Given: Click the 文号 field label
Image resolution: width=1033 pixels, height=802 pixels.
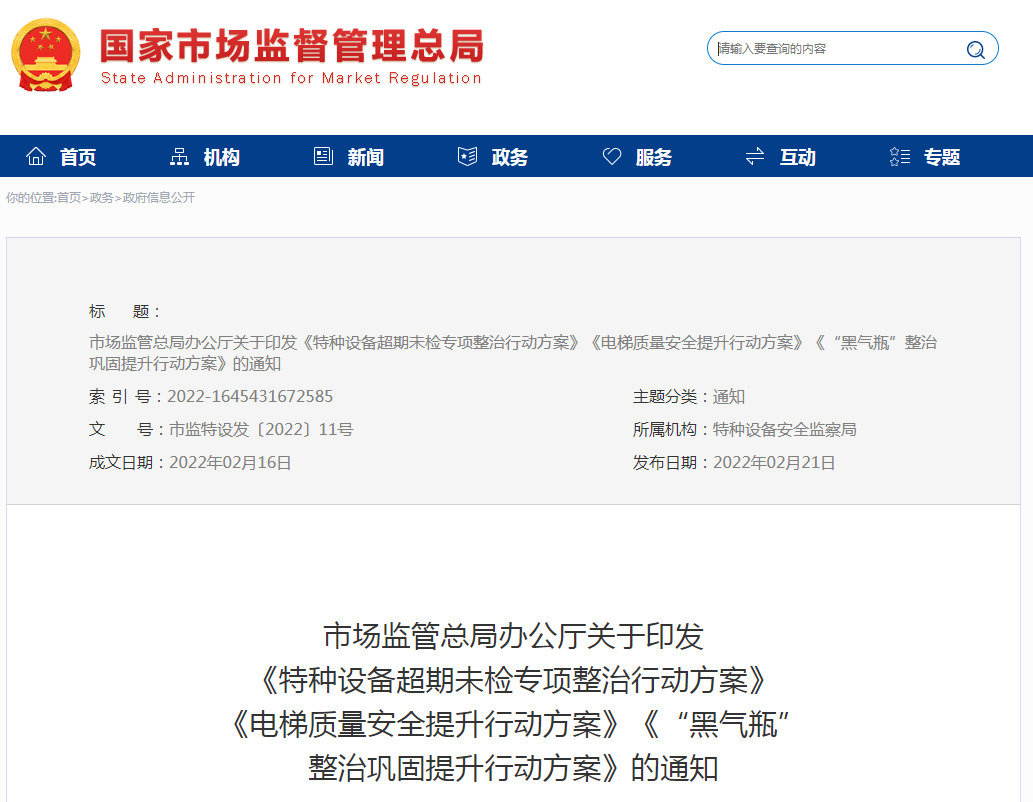Looking at the screenshot, I should click(x=125, y=430).
